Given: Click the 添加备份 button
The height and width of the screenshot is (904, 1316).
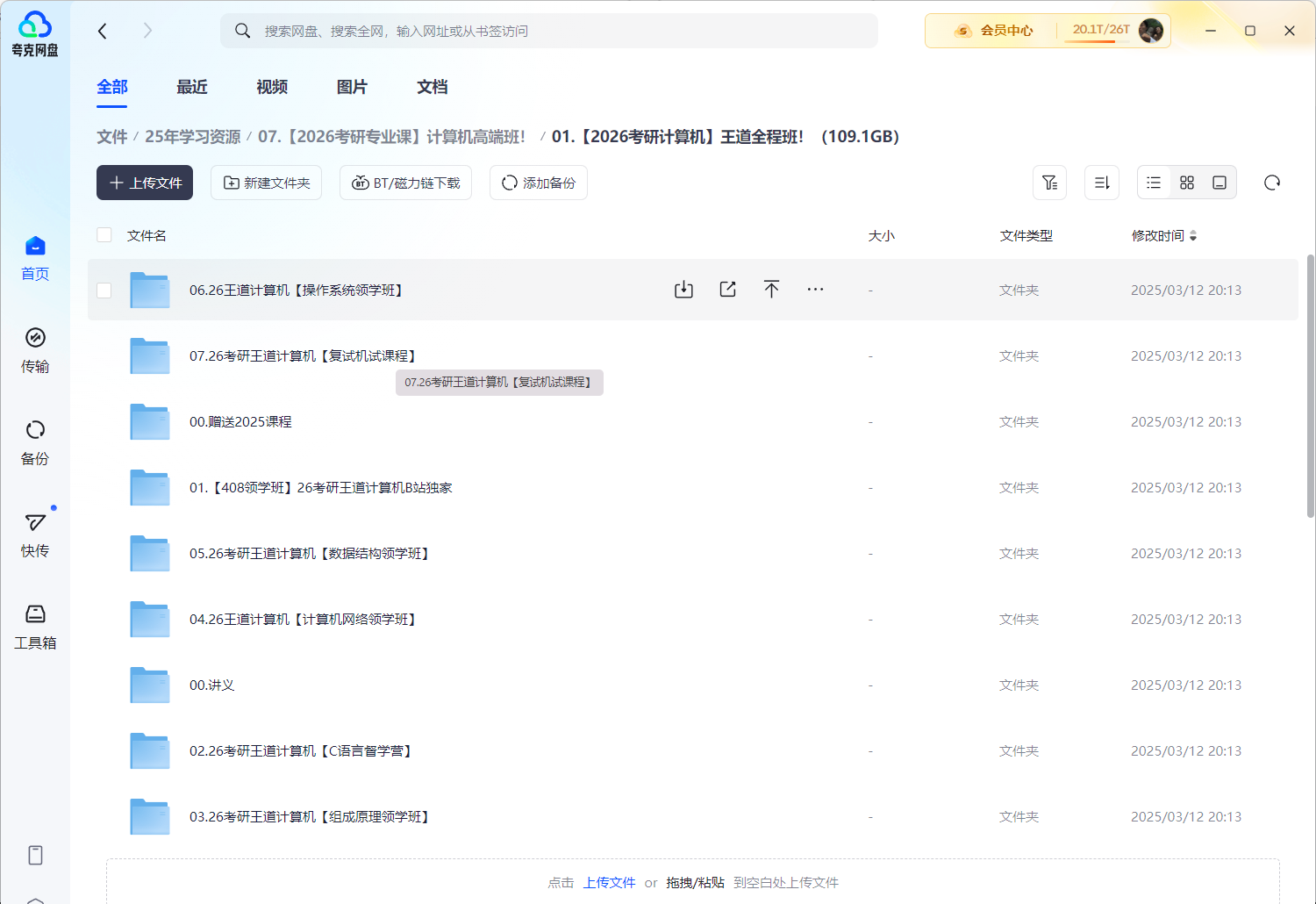Looking at the screenshot, I should 539,183.
